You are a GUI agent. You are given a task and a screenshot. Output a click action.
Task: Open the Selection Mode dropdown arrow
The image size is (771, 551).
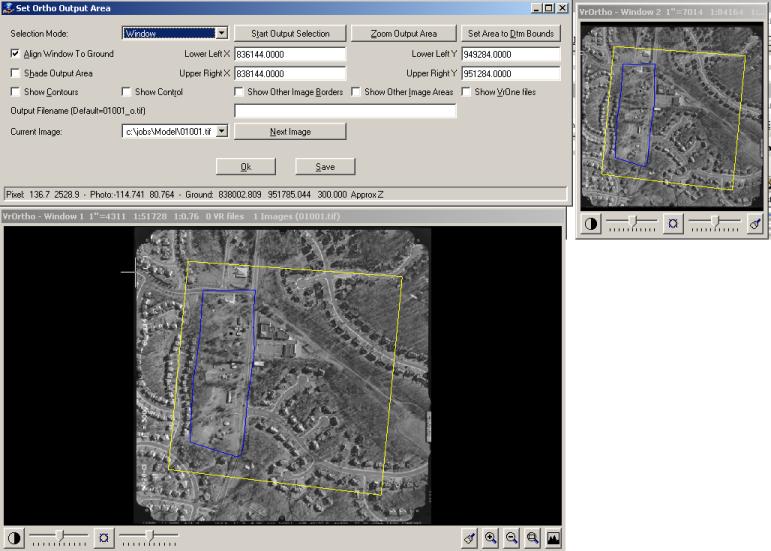click(222, 33)
